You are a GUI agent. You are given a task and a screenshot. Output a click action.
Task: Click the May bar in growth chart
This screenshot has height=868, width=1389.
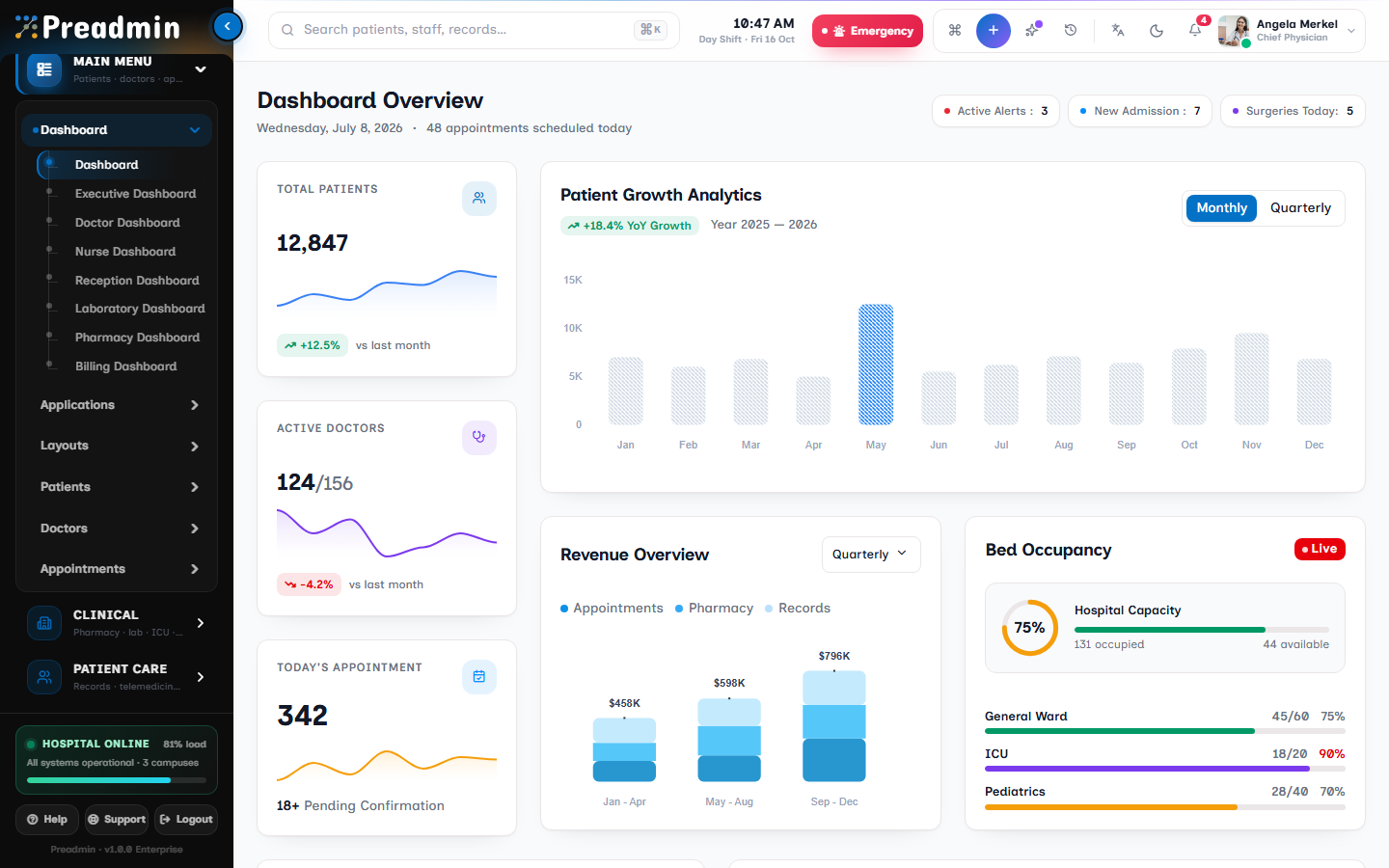click(876, 365)
